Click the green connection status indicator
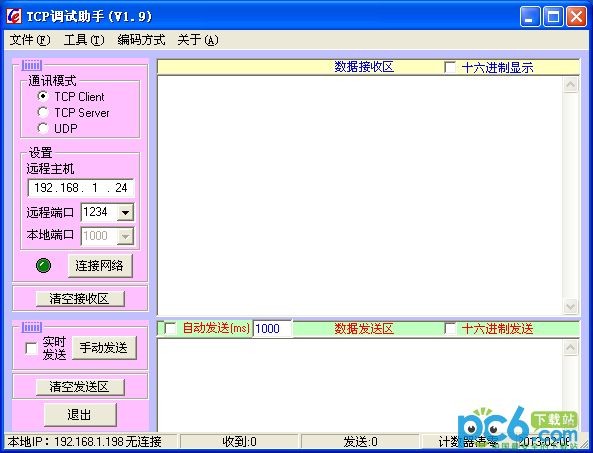 click(x=43, y=265)
